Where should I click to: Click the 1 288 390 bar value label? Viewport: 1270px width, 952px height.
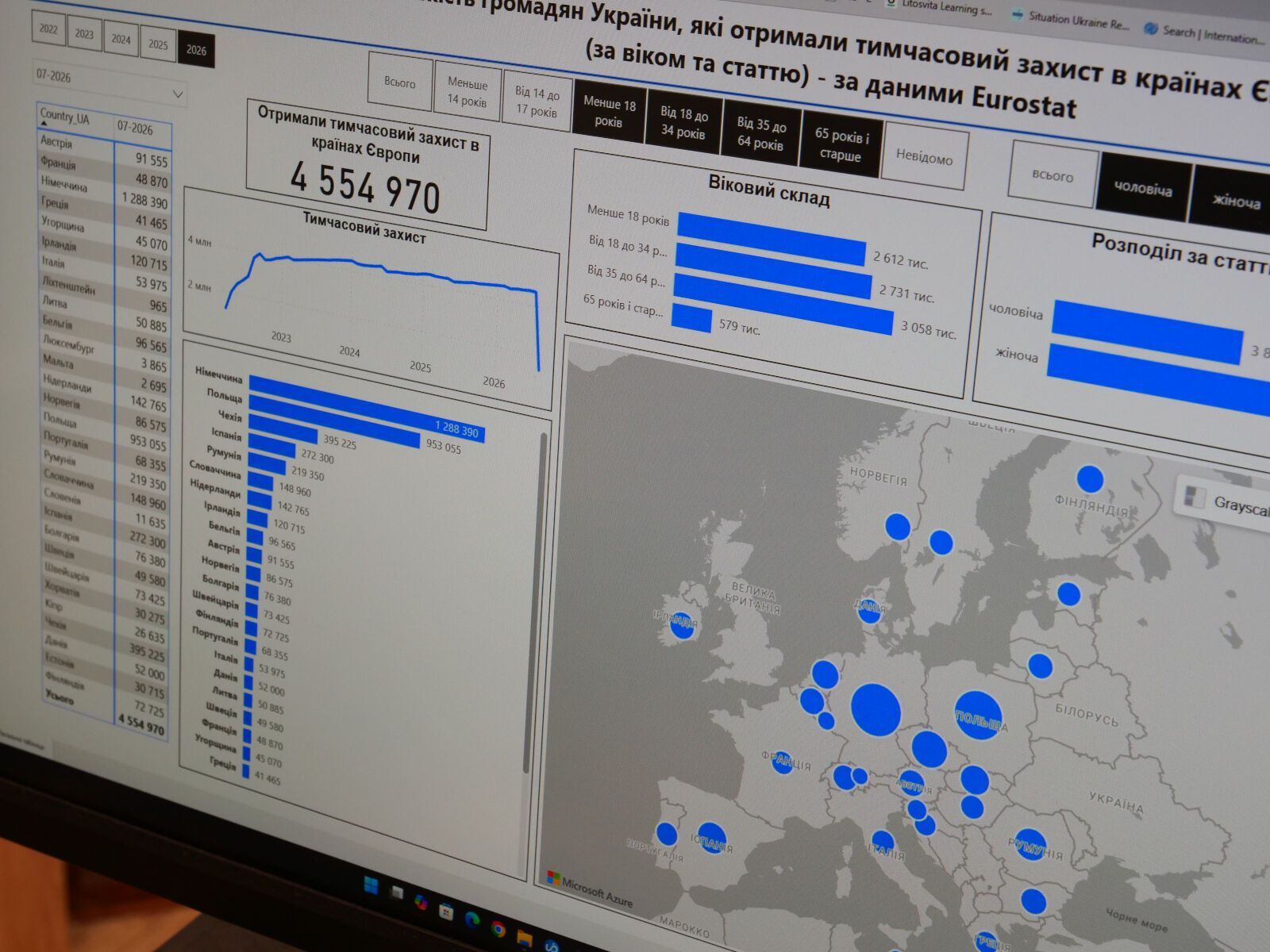click(x=456, y=429)
